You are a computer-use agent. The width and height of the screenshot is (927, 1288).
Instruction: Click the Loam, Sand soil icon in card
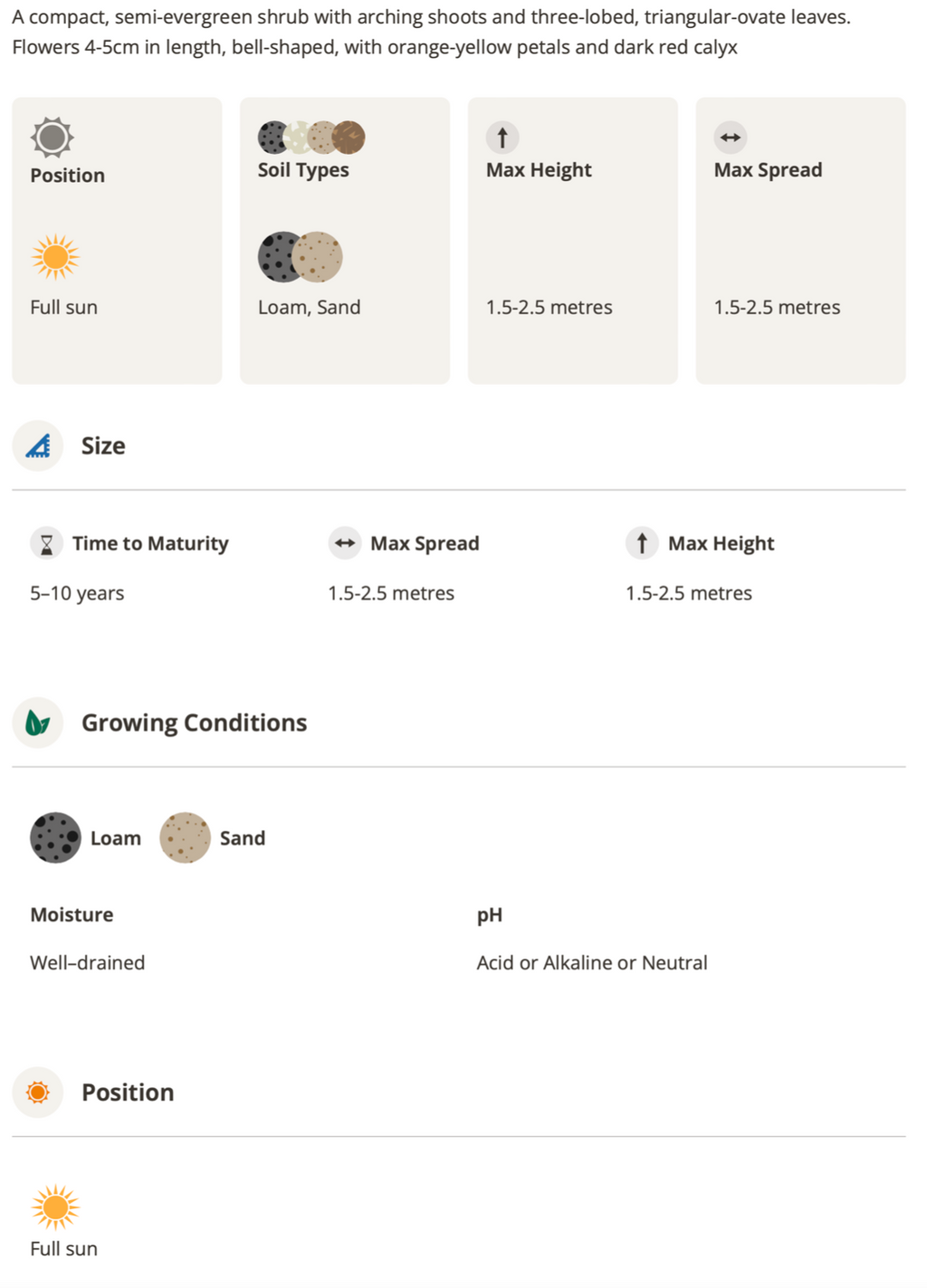tap(301, 257)
